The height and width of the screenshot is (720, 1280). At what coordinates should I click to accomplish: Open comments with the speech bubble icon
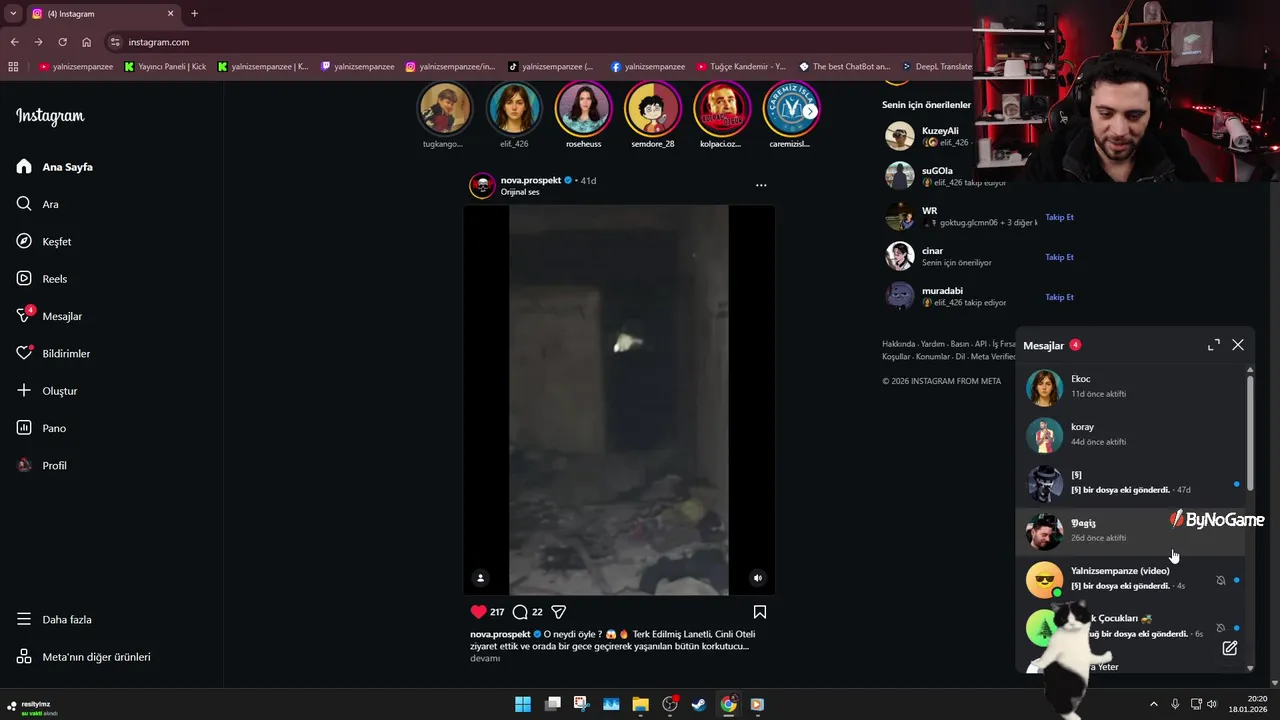(520, 612)
